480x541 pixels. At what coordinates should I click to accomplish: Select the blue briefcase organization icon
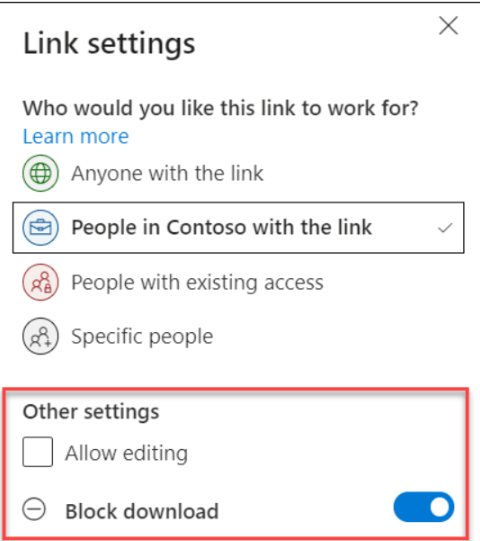(41, 228)
